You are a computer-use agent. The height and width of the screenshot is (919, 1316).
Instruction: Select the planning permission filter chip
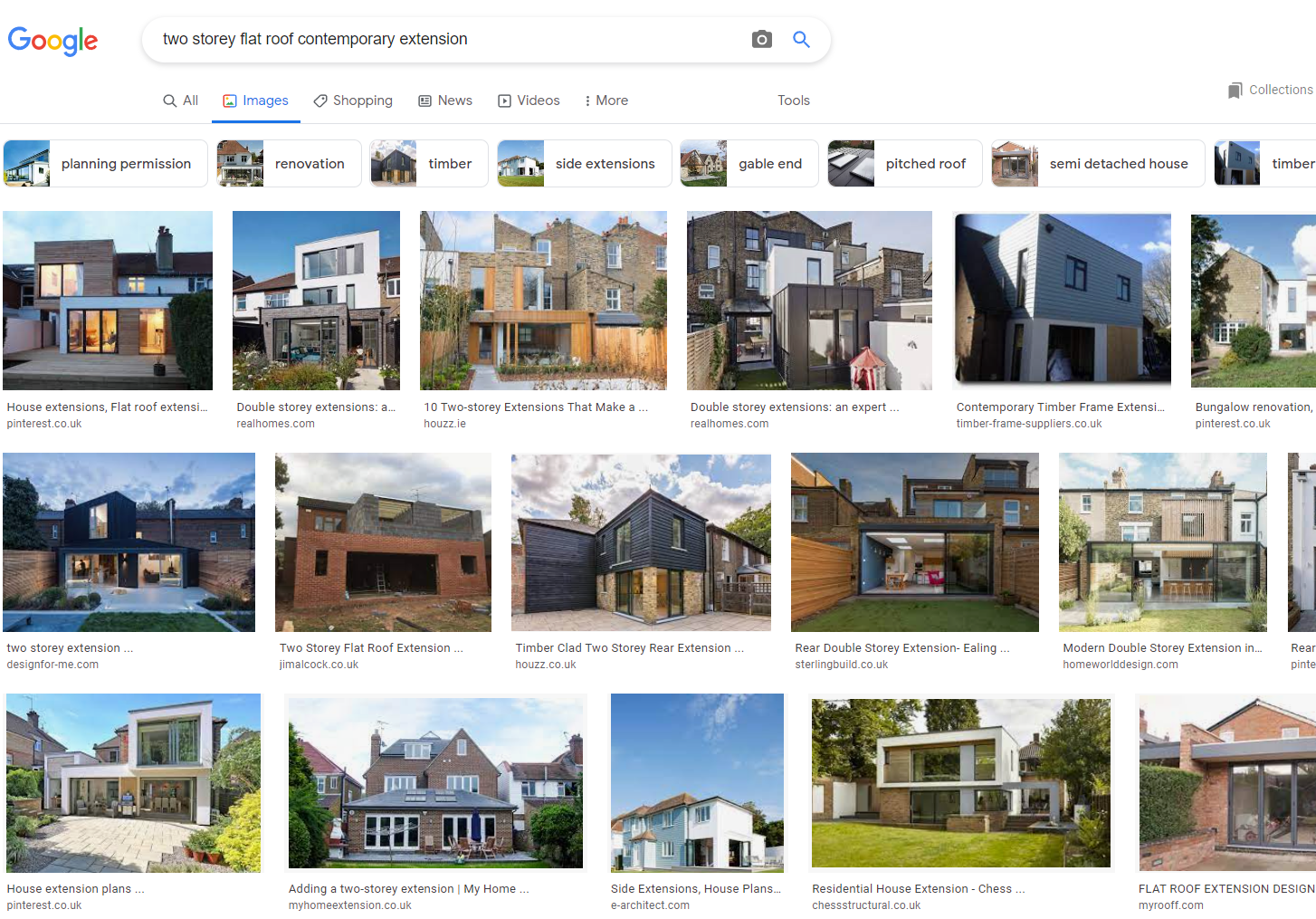pyautogui.click(x=106, y=164)
